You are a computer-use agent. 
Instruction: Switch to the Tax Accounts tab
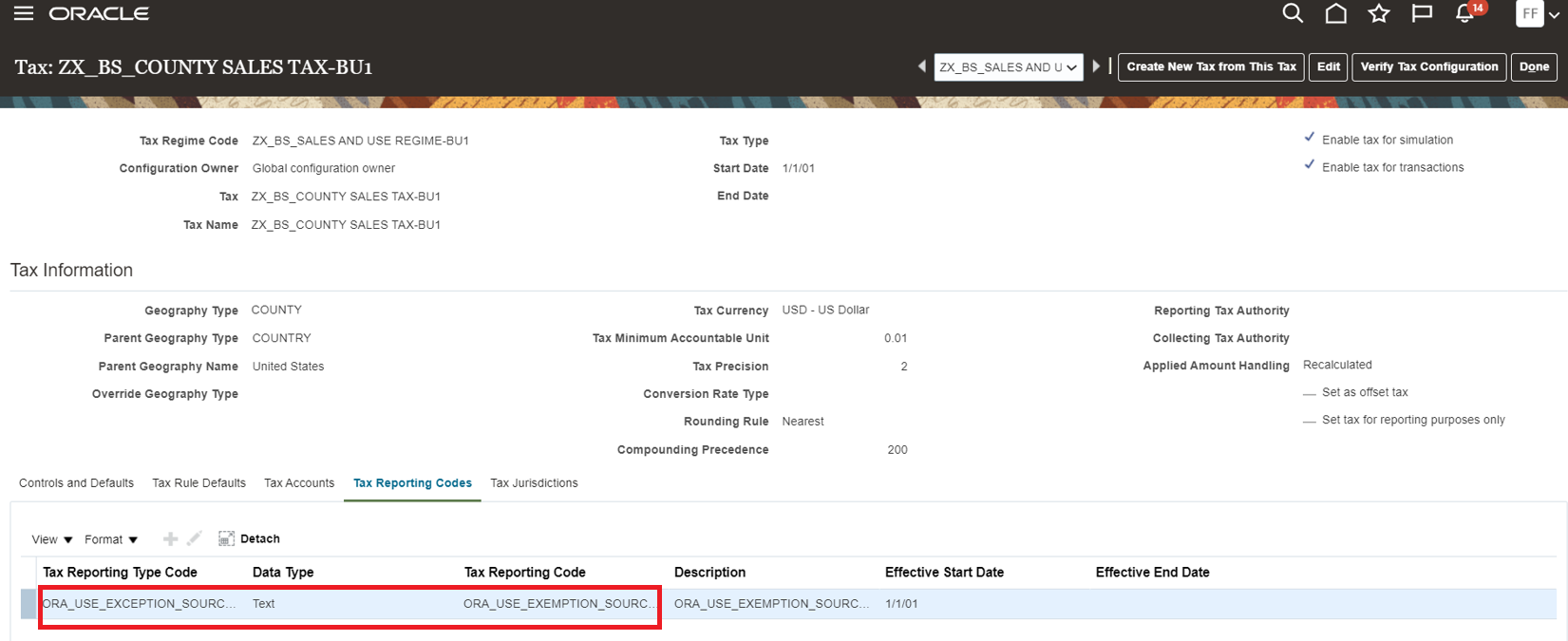(x=299, y=483)
